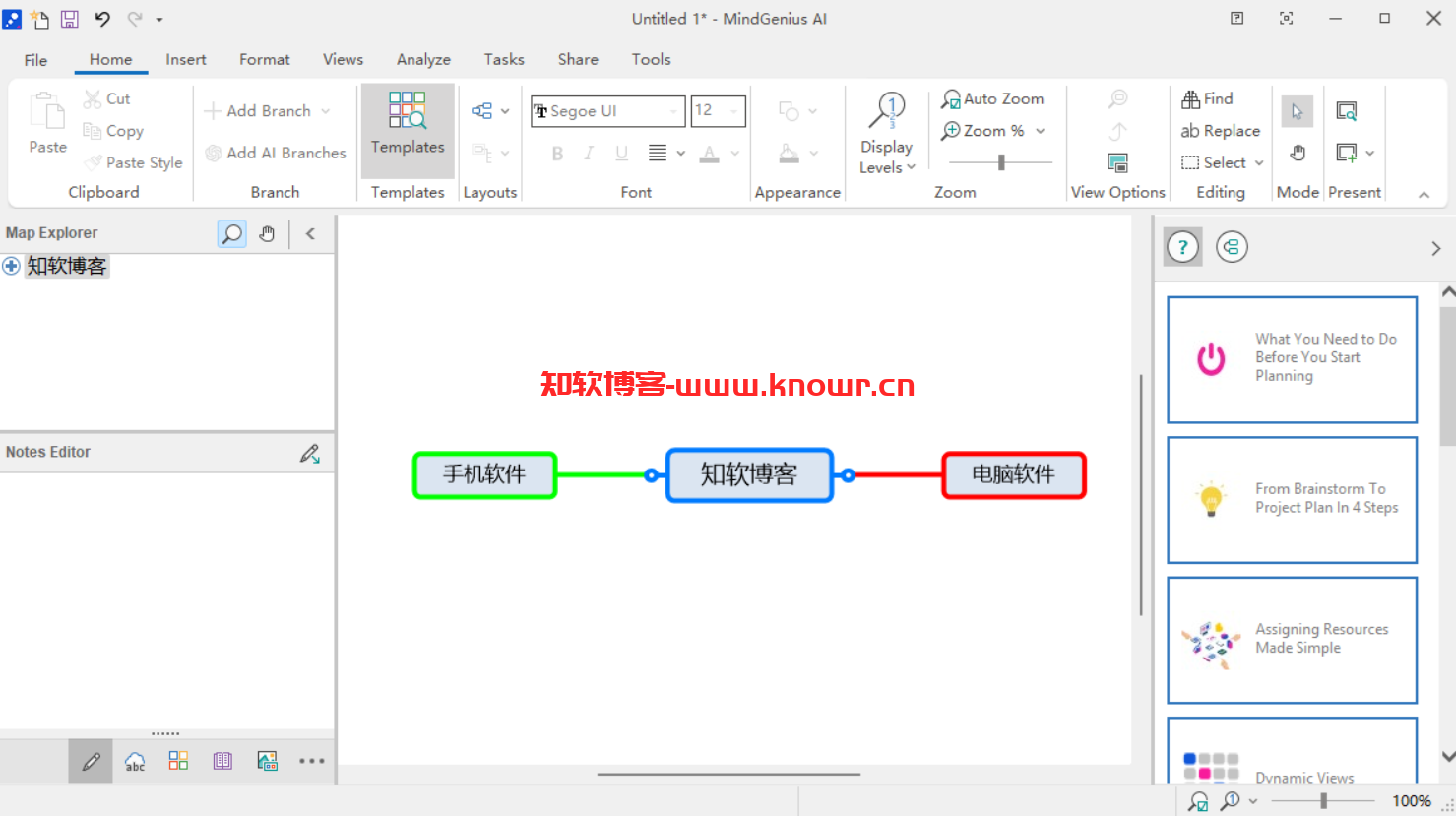The height and width of the screenshot is (816, 1456).
Task: Switch to the Tasks tab
Action: (x=504, y=59)
